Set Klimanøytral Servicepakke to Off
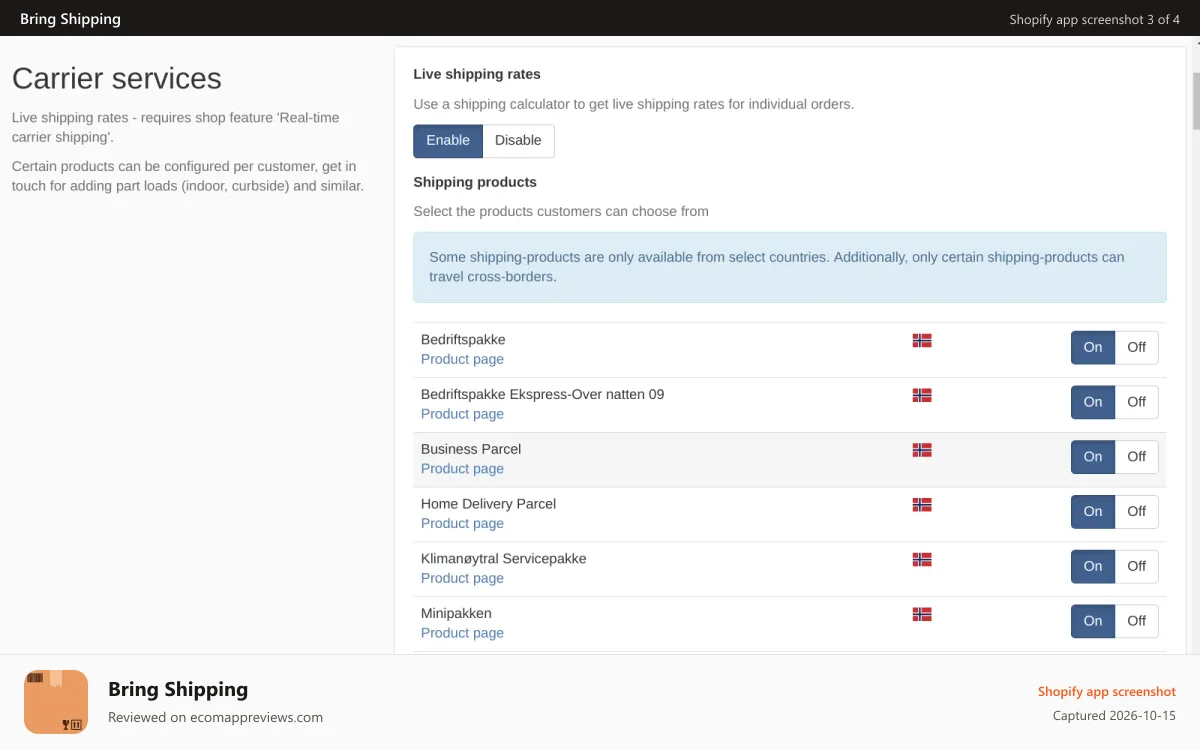 point(1137,566)
